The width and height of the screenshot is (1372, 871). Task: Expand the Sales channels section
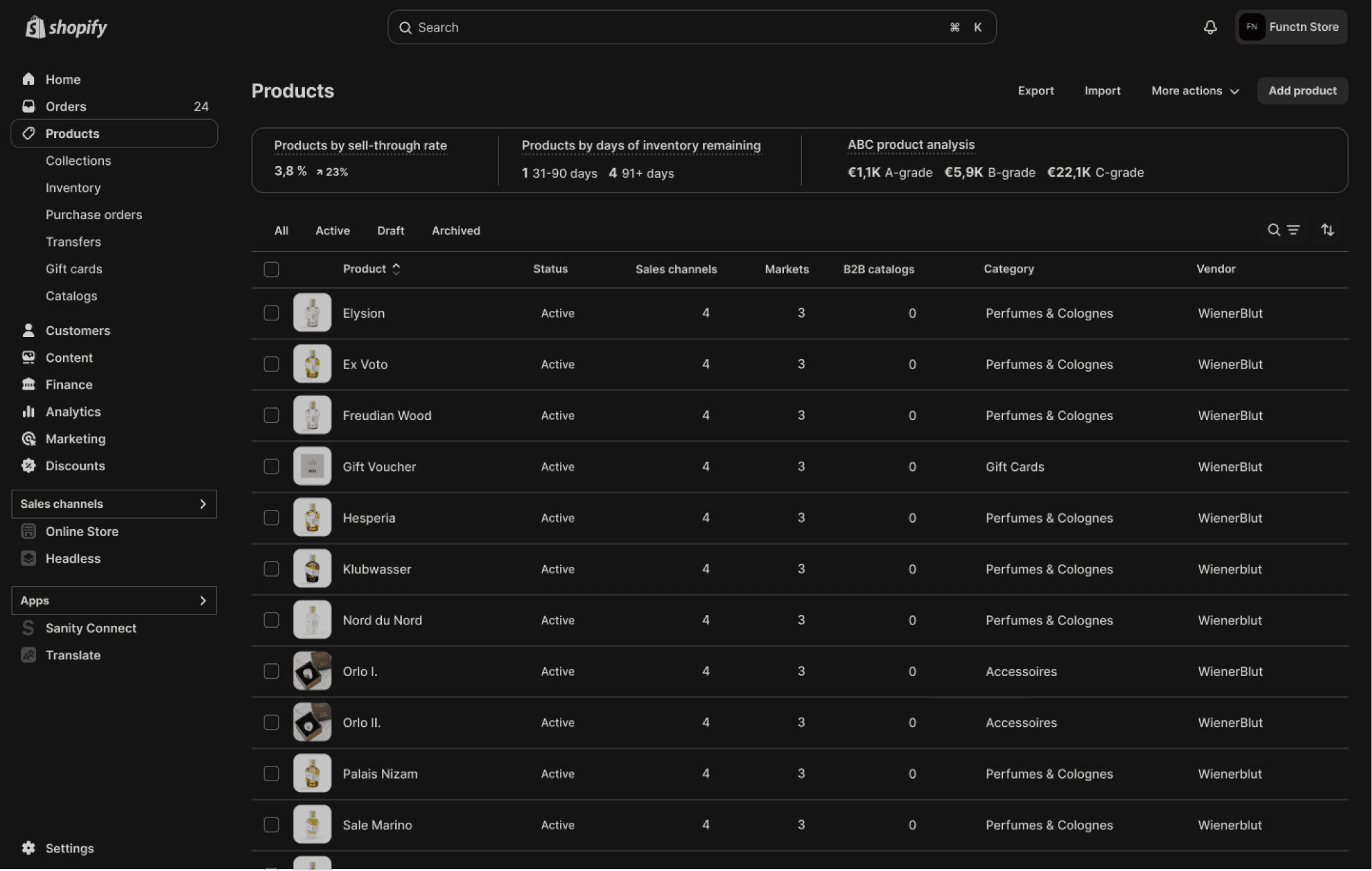[203, 504]
